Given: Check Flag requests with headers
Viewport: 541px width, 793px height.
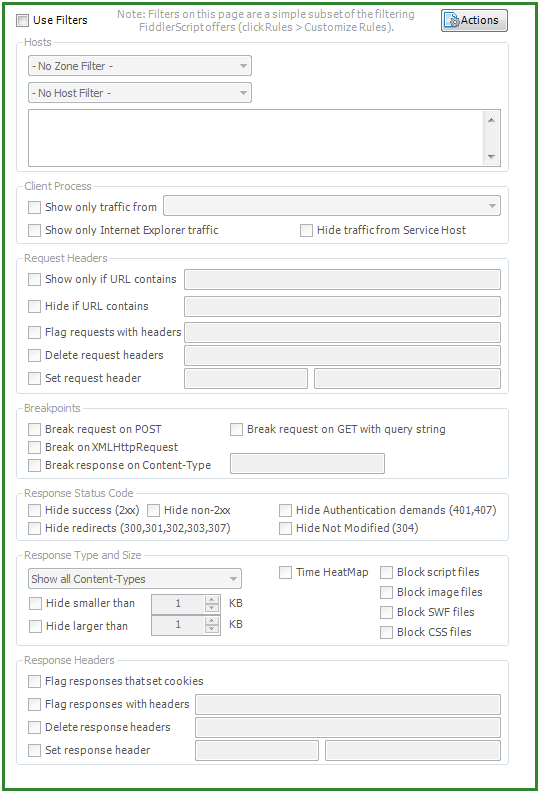Looking at the screenshot, I should (x=34, y=332).
